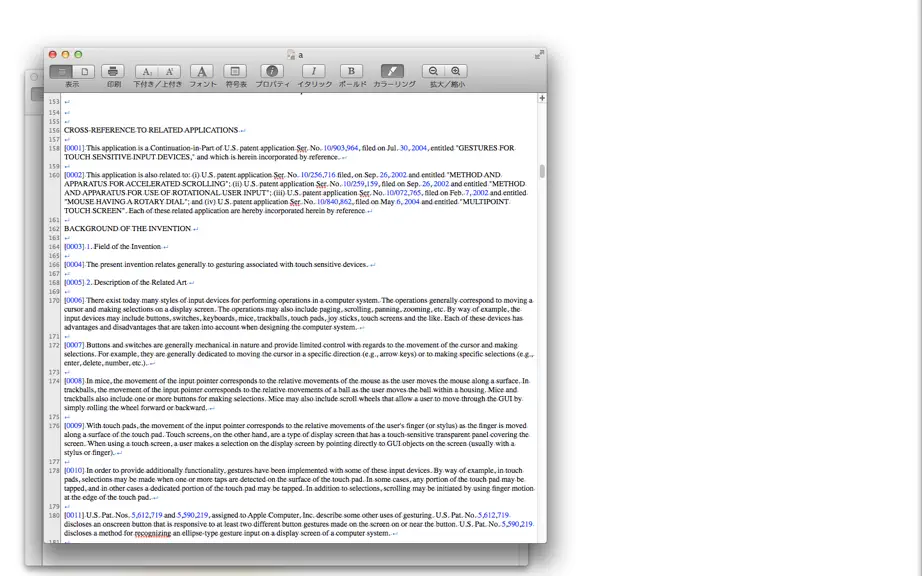Screen dimensions: 922x576
Task: Open the 10/256,716 serial number link
Action: tap(318, 175)
